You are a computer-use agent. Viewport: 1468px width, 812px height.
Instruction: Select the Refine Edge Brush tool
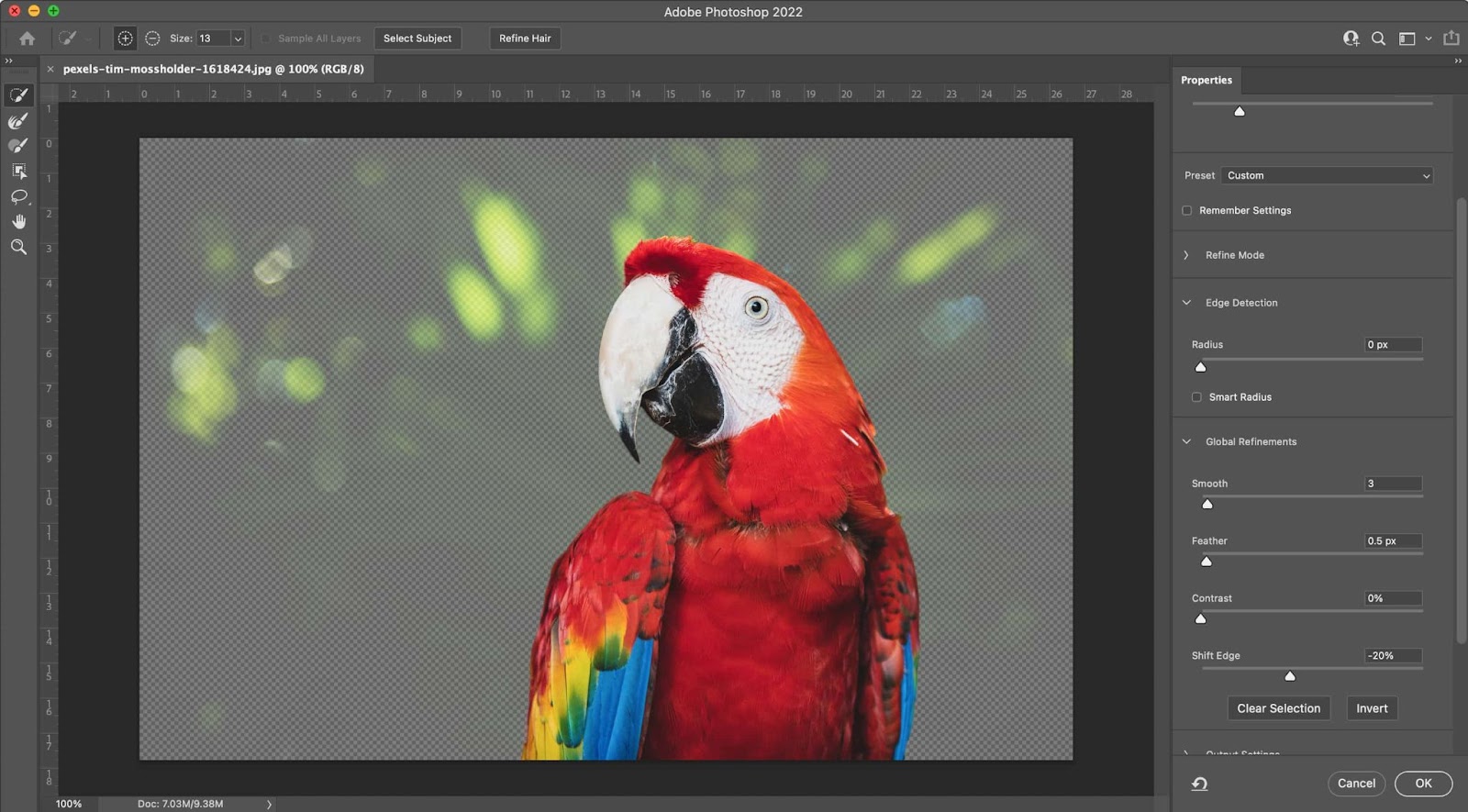(x=18, y=121)
